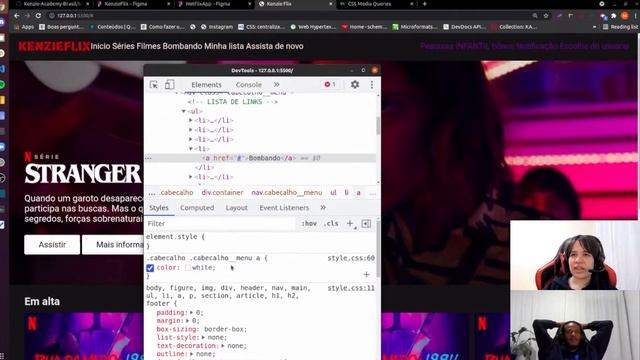
Task: Click the KENZIEFLIX logo
Action: pyautogui.click(x=53, y=46)
